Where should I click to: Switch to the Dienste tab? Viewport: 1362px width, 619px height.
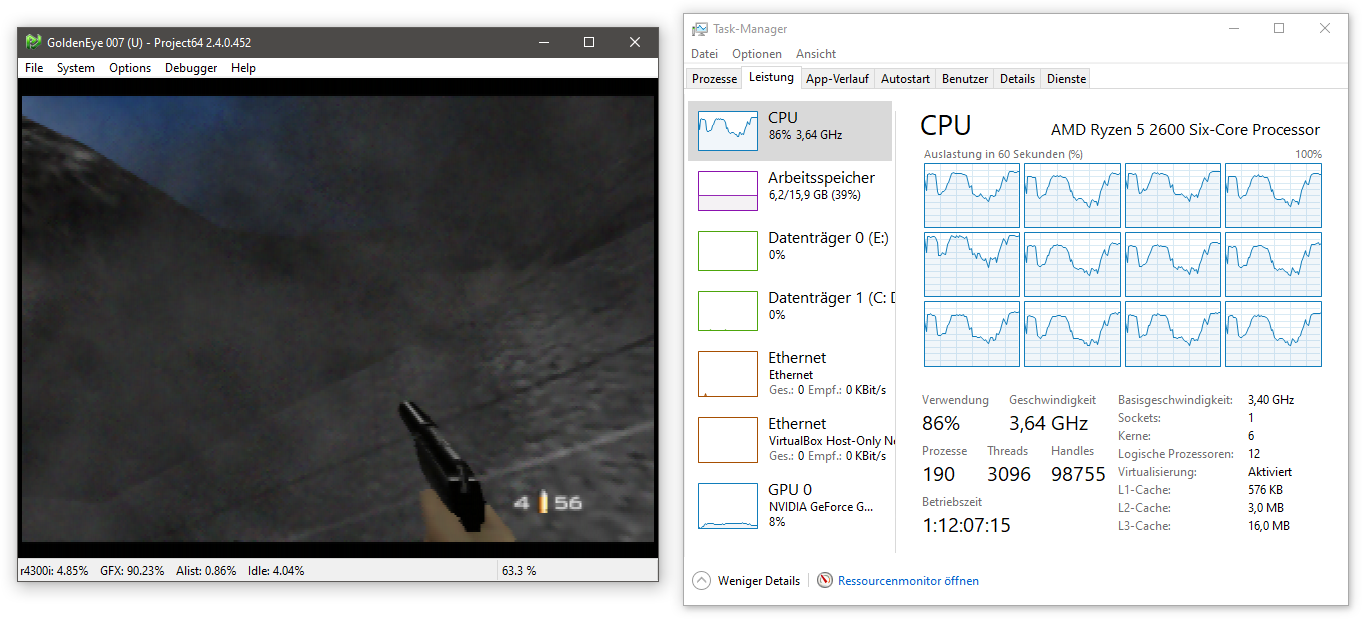pos(1065,78)
